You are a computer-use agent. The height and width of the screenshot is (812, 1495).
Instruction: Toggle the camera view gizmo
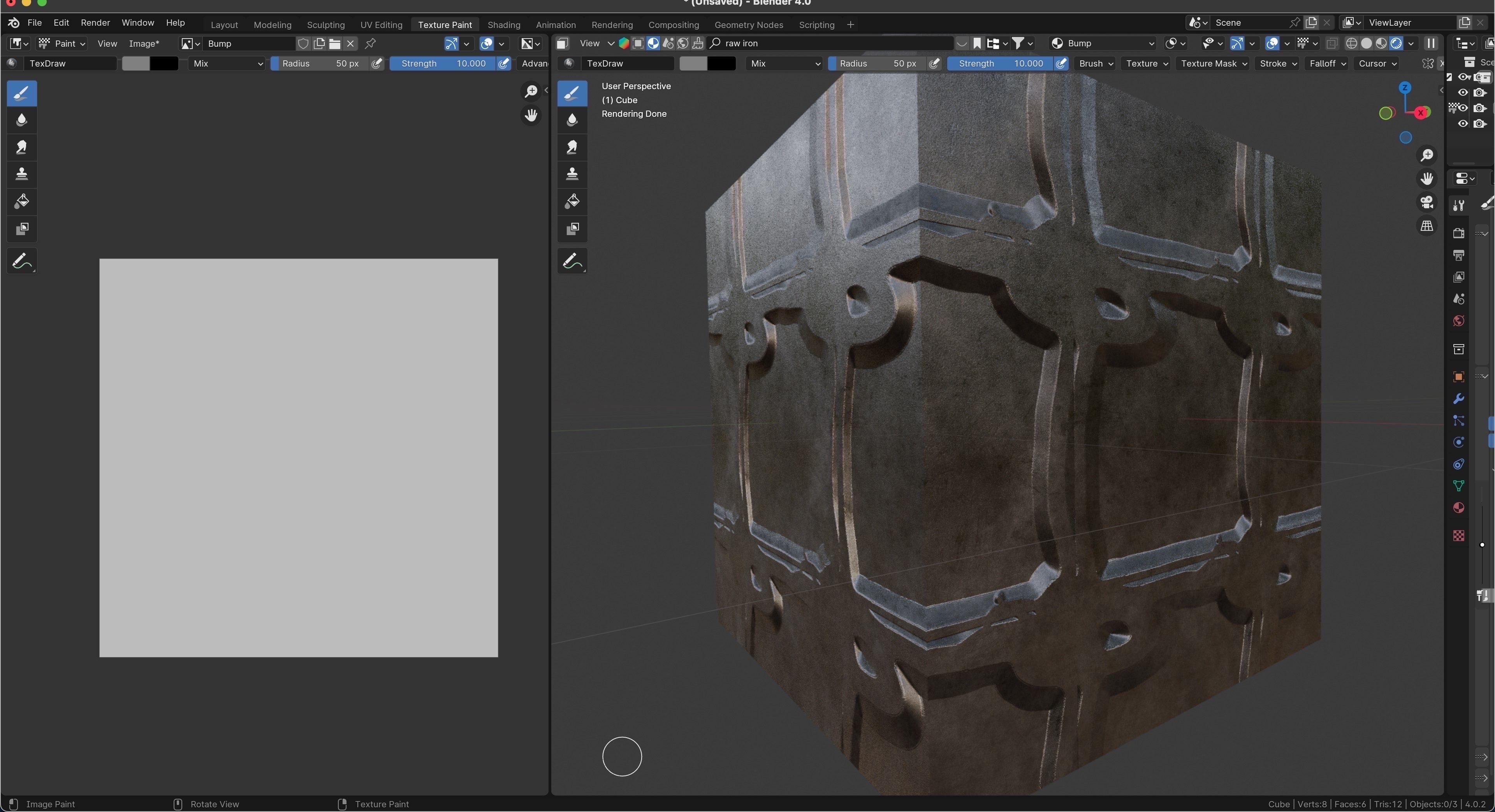pyautogui.click(x=1426, y=202)
